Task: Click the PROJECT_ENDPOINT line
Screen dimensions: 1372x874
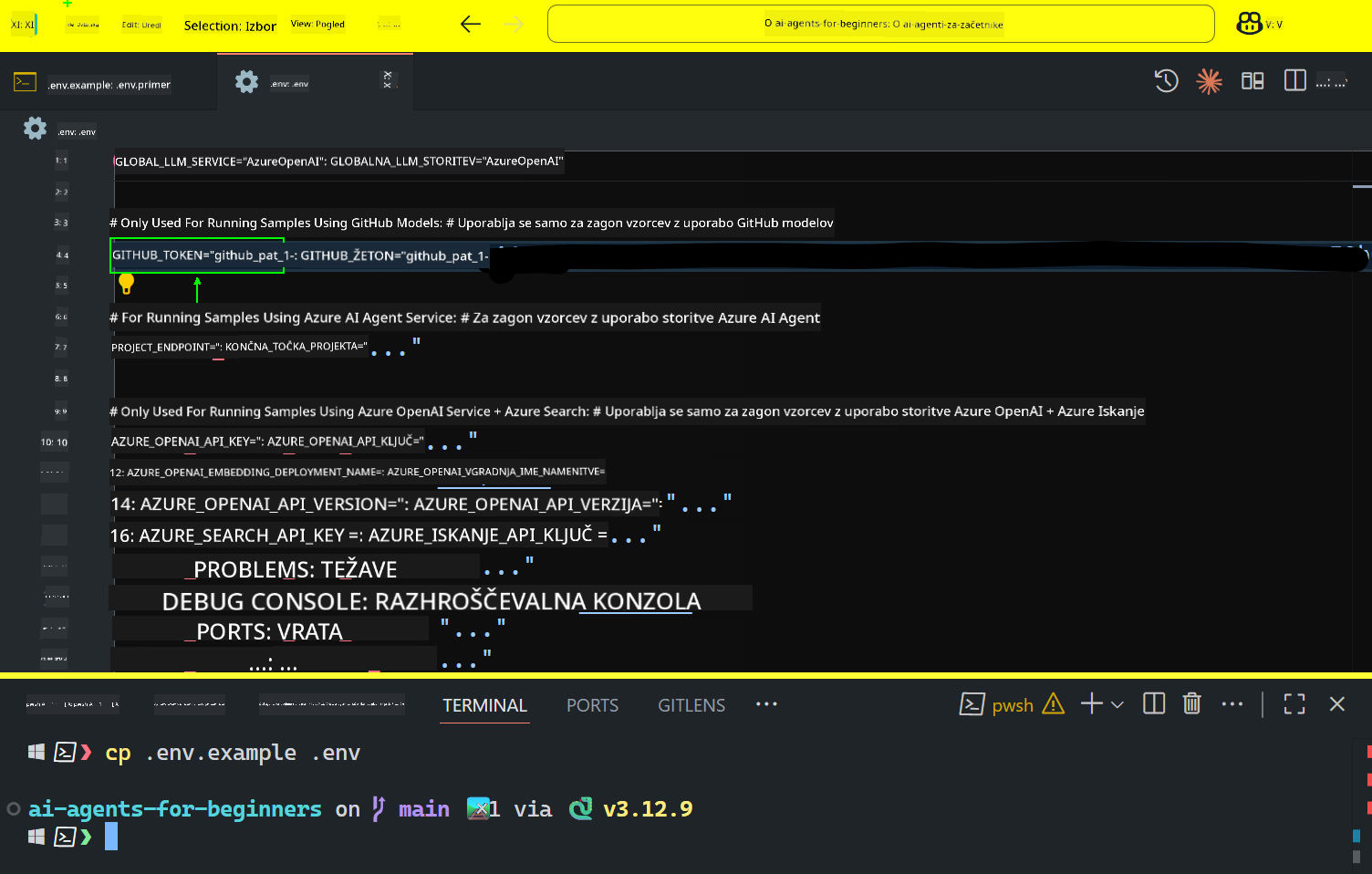Action: pos(265,347)
